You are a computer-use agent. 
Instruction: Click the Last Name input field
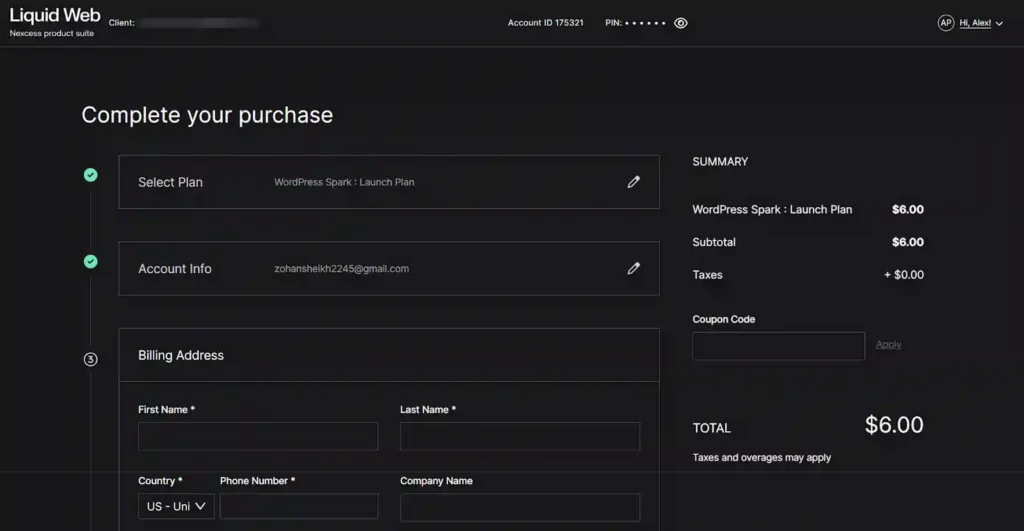tap(520, 436)
